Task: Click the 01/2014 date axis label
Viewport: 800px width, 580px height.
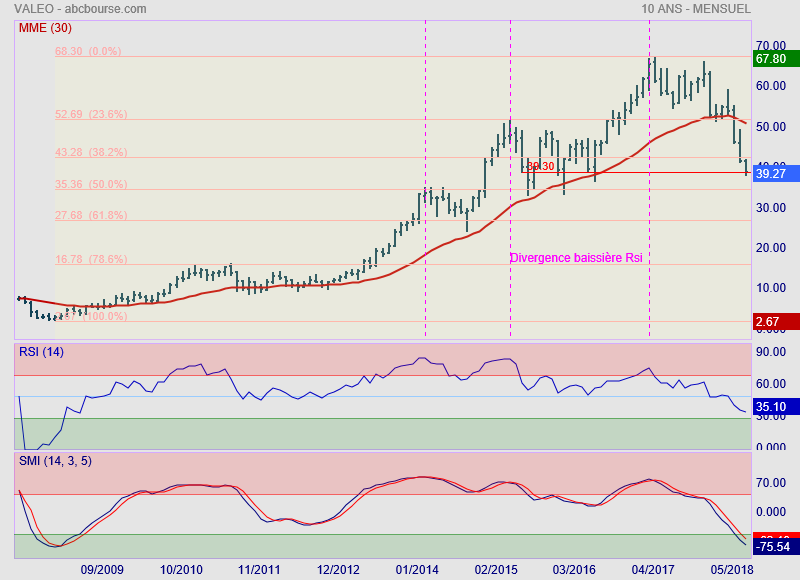Action: (x=417, y=569)
